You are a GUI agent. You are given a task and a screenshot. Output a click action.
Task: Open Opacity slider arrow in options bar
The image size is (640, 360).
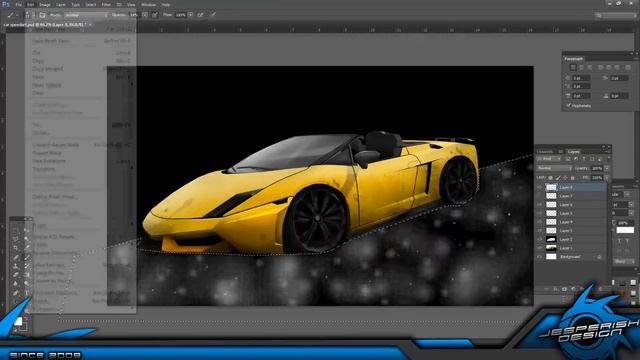(x=145, y=15)
